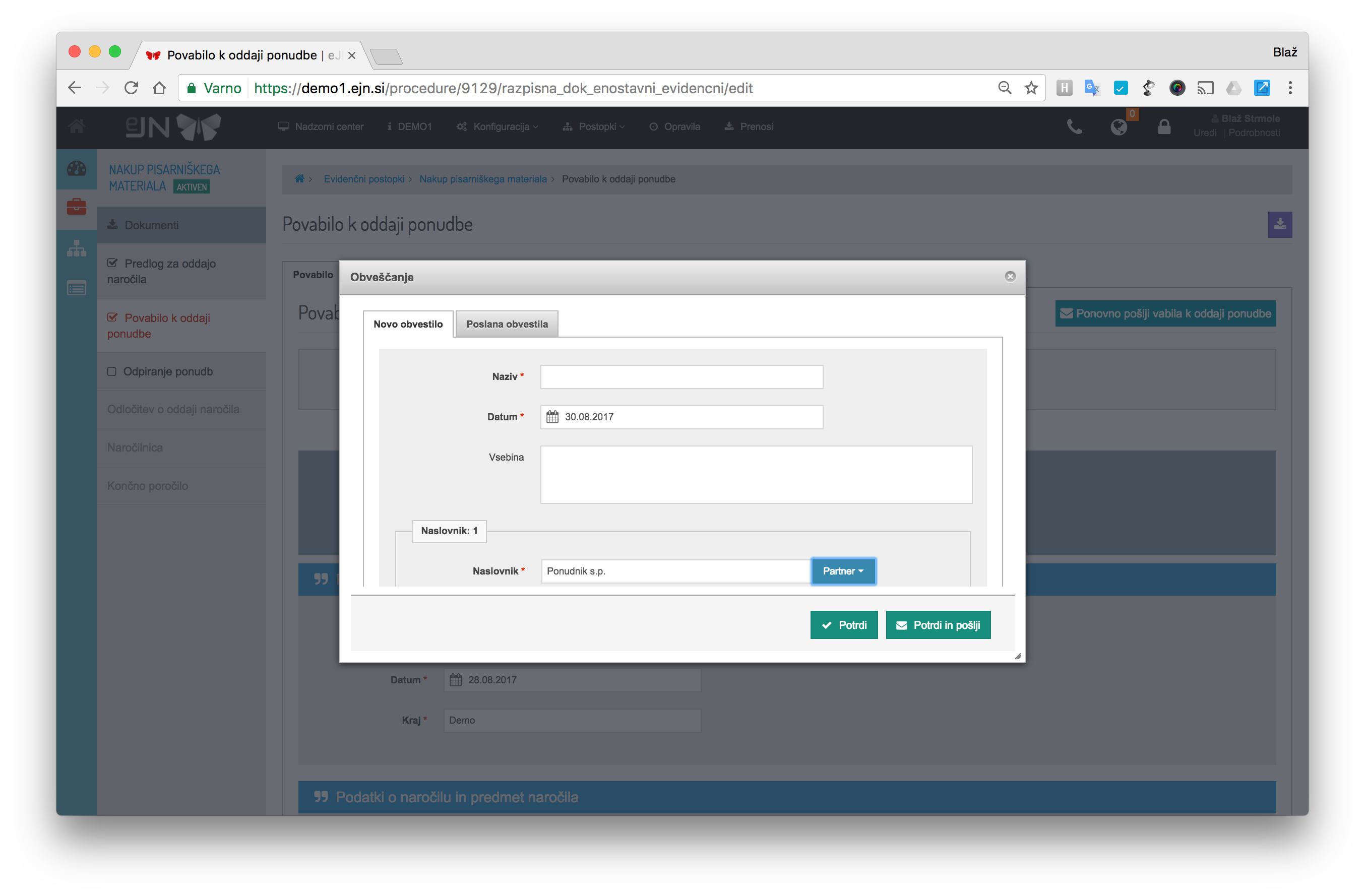Switch to Poslana obvestila tab
1365x896 pixels.
pos(507,324)
